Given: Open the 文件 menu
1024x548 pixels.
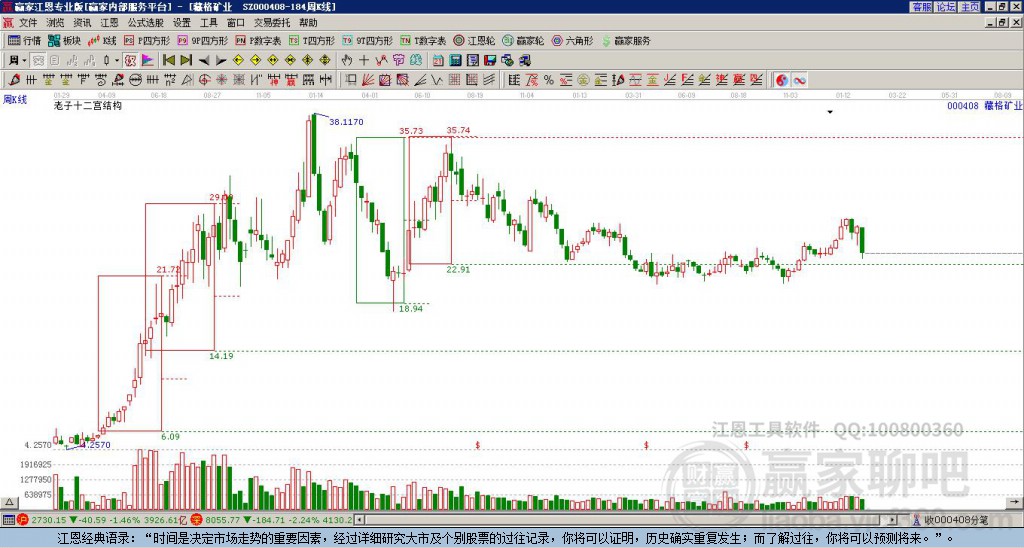Looking at the screenshot, I should 28,23.
